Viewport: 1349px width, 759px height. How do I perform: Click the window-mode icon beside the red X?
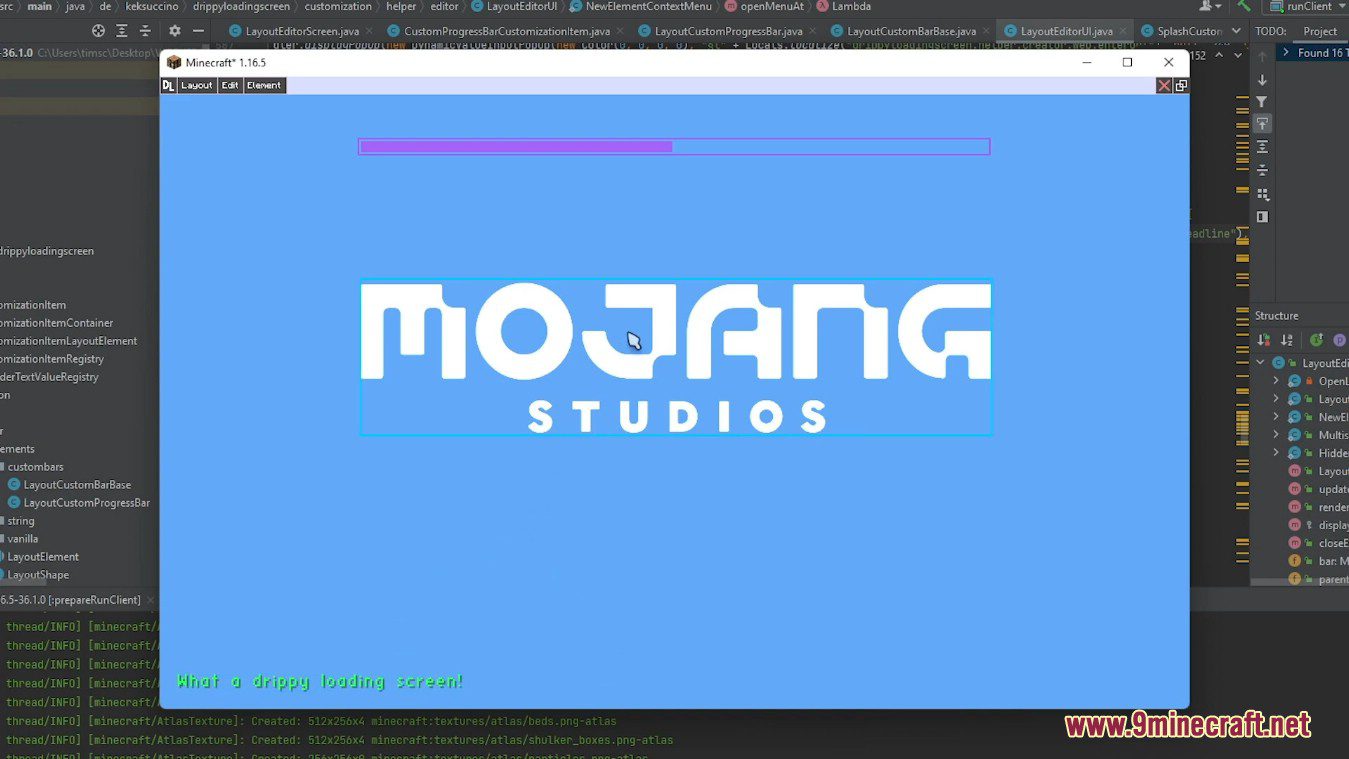[1181, 86]
